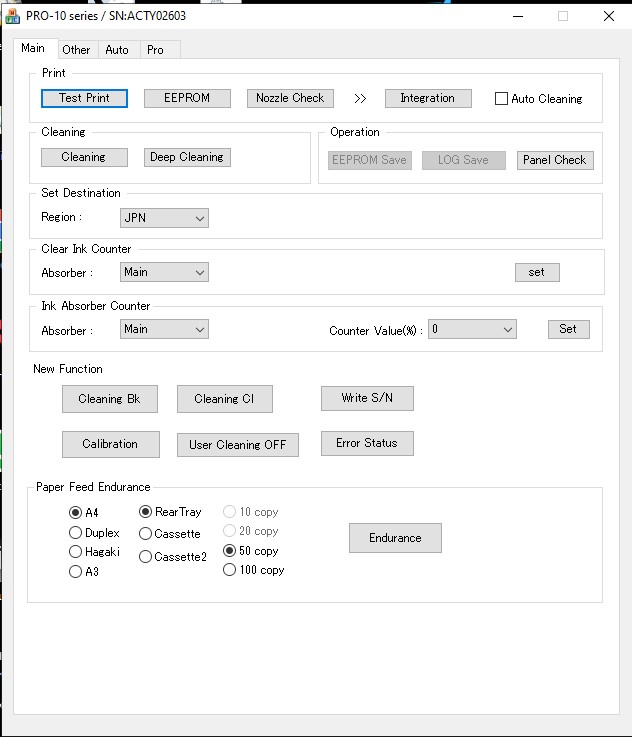
Task: Expand the Region dropdown showing JPN
Action: tap(164, 218)
